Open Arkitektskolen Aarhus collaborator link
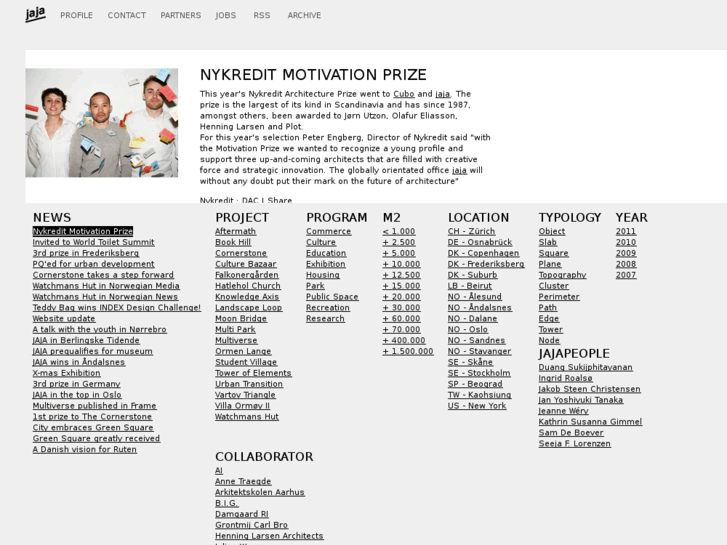The width and height of the screenshot is (727, 545). [x=260, y=492]
